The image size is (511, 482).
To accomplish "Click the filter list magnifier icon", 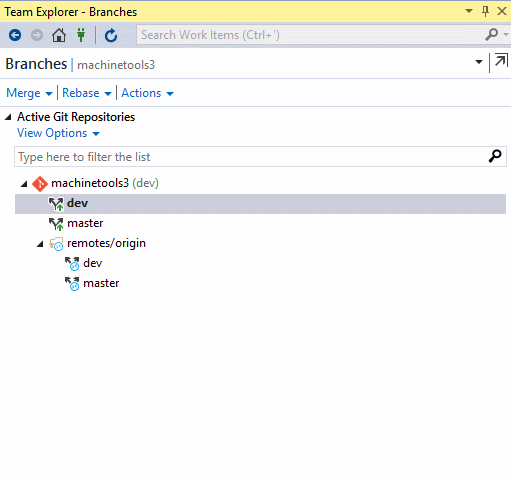I will [x=495, y=156].
